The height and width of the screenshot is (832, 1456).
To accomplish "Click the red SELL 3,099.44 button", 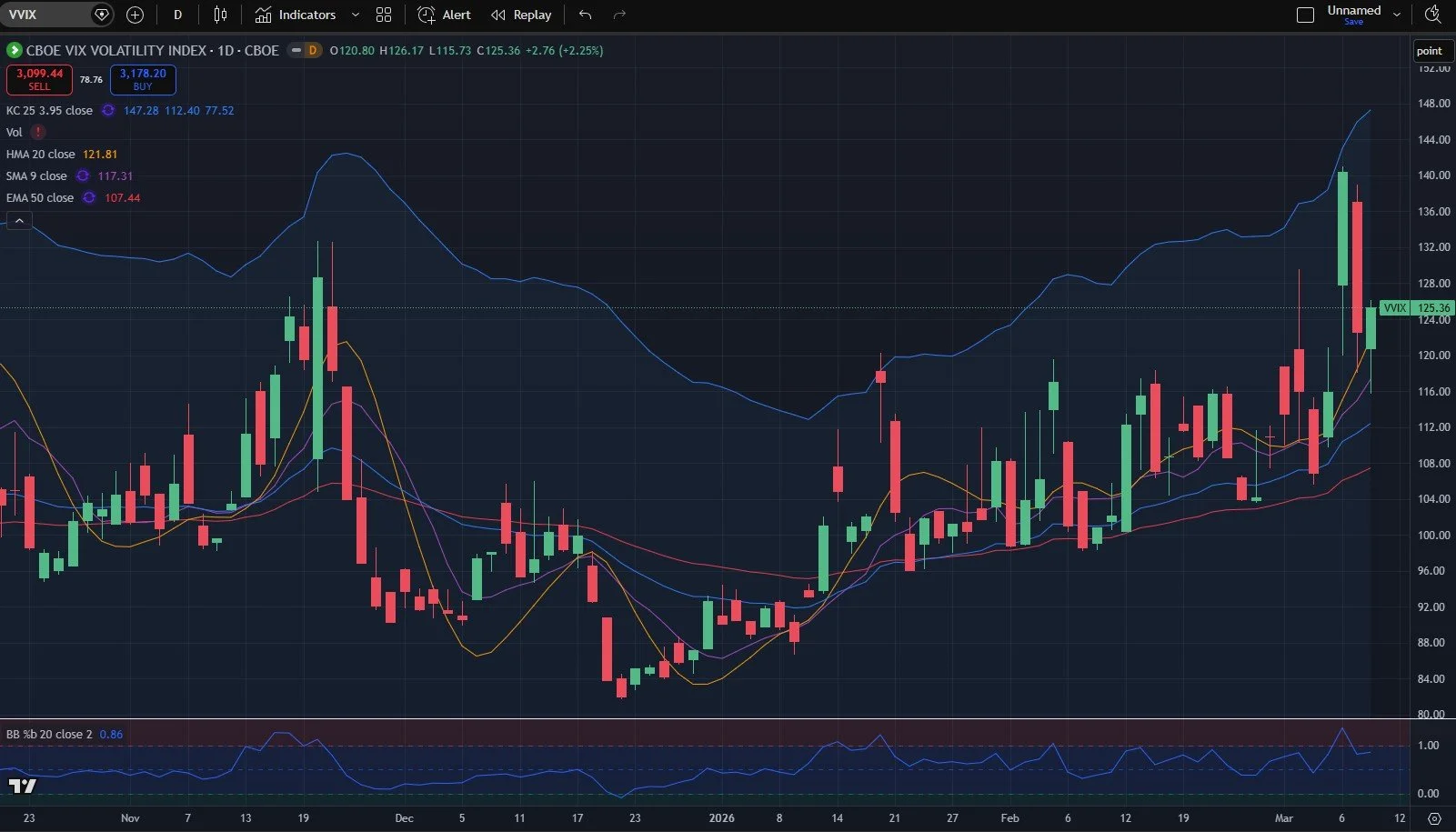I will [x=38, y=80].
